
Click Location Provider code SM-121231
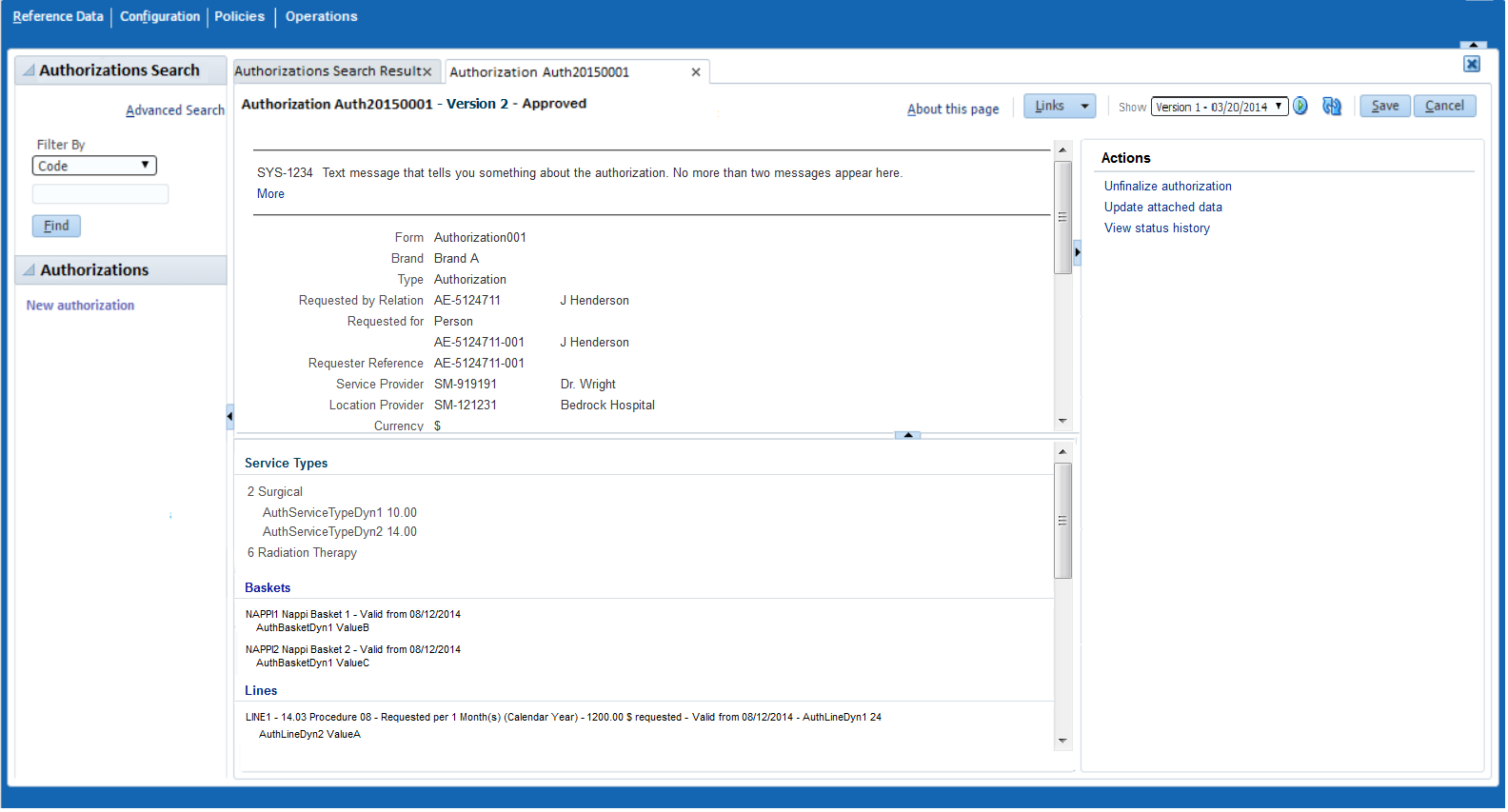point(466,406)
